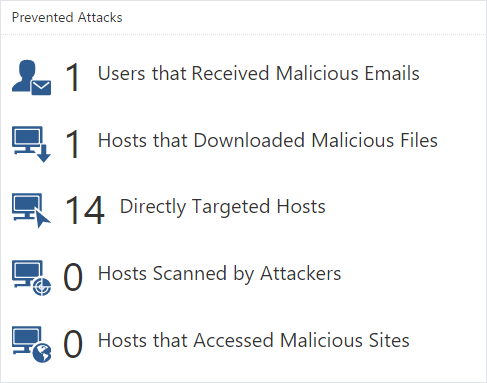Screen dimensions: 487x383
Task: Click the count 1 beside downloaded files
Action: pyautogui.click(x=73, y=144)
